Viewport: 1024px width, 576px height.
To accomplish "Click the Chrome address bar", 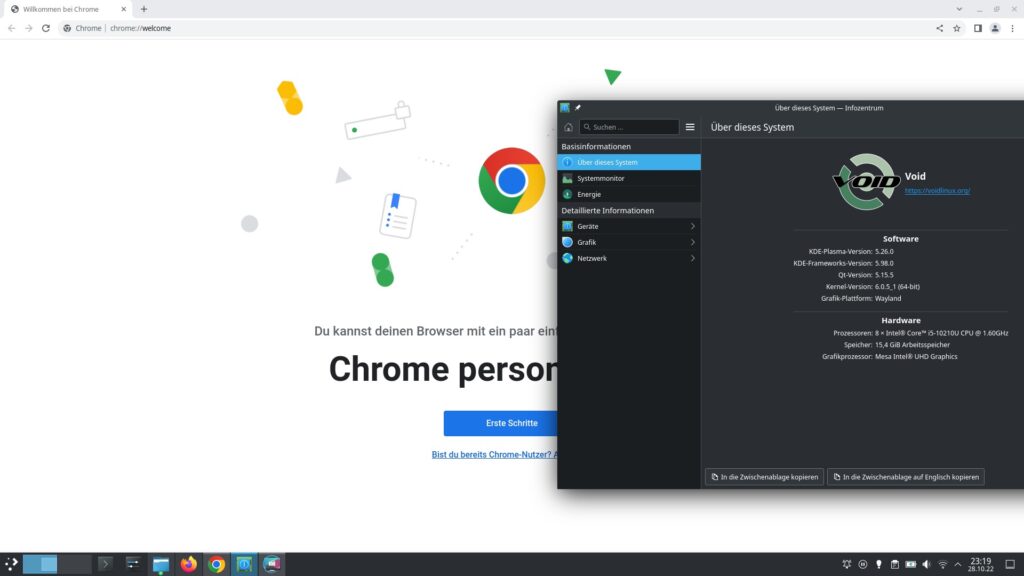I will click(496, 28).
